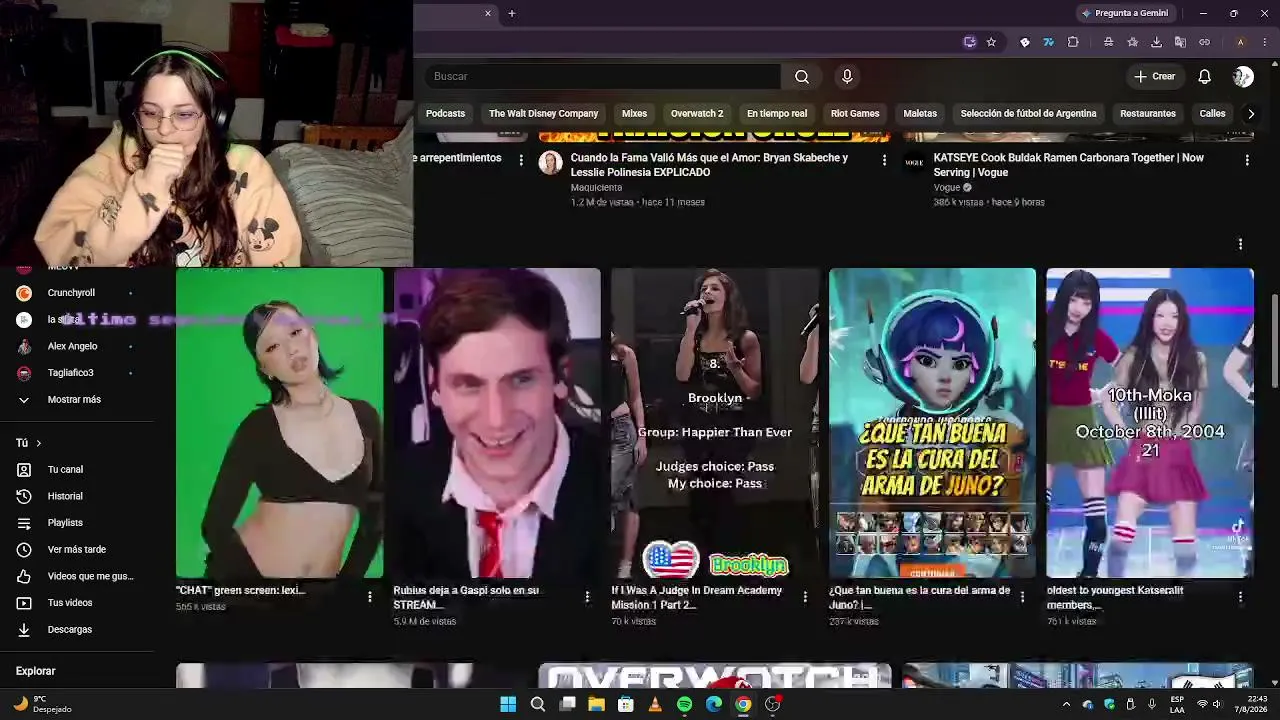The image size is (1280, 720).
Task: Open Spotify from the taskbar
Action: click(x=684, y=704)
